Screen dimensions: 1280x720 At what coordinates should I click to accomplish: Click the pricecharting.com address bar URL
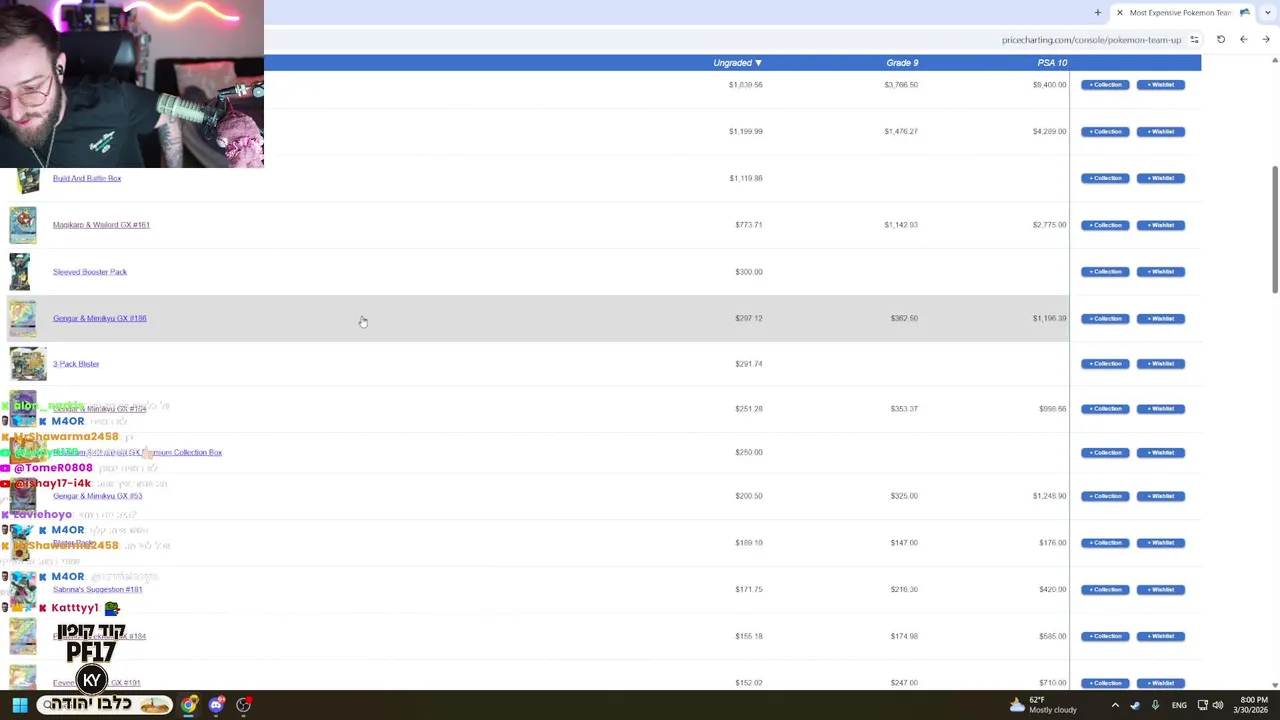coord(1091,40)
